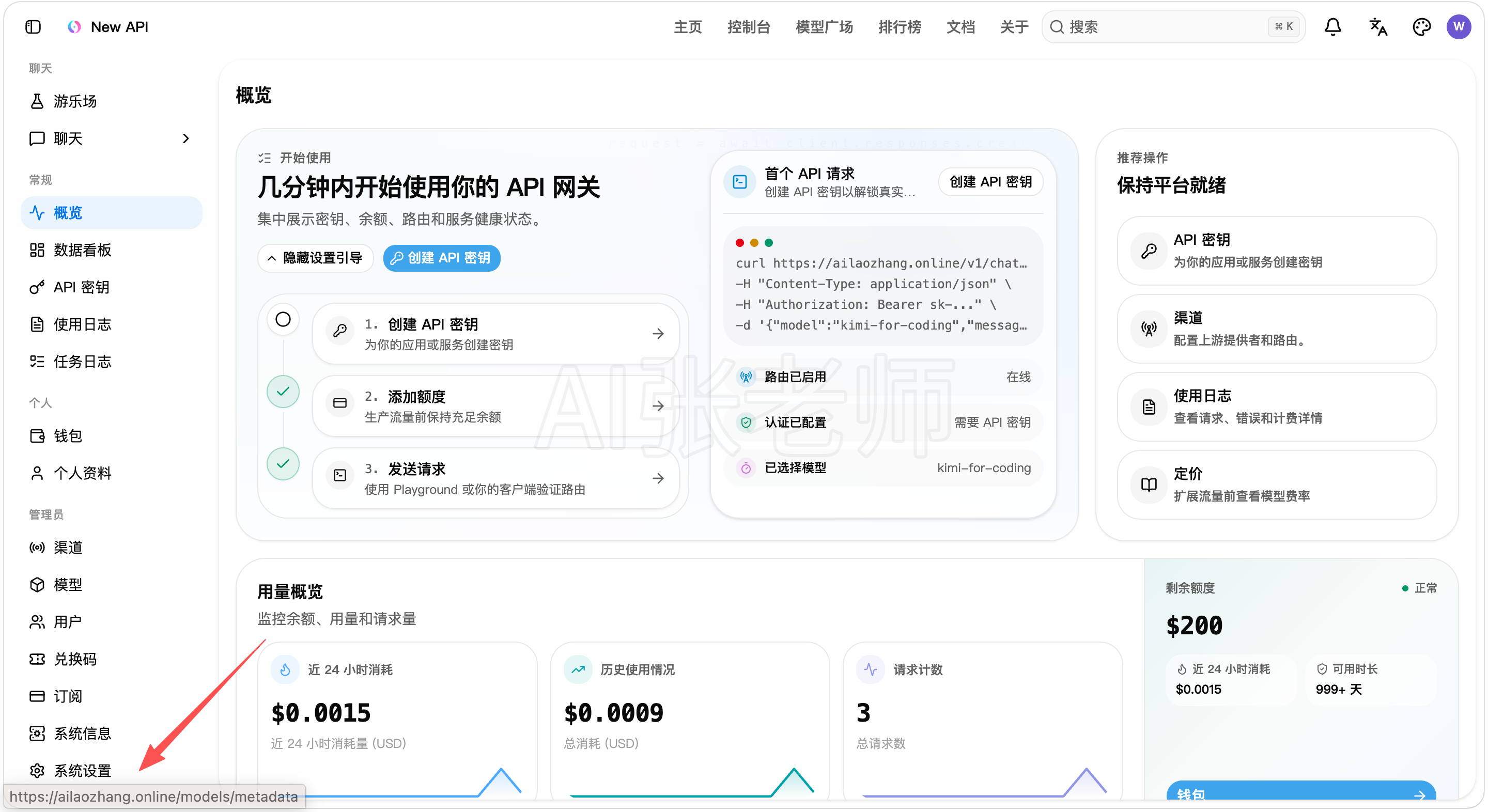1488x812 pixels.
Task: Click the 总请求数 value 3
Action: [x=863, y=713]
